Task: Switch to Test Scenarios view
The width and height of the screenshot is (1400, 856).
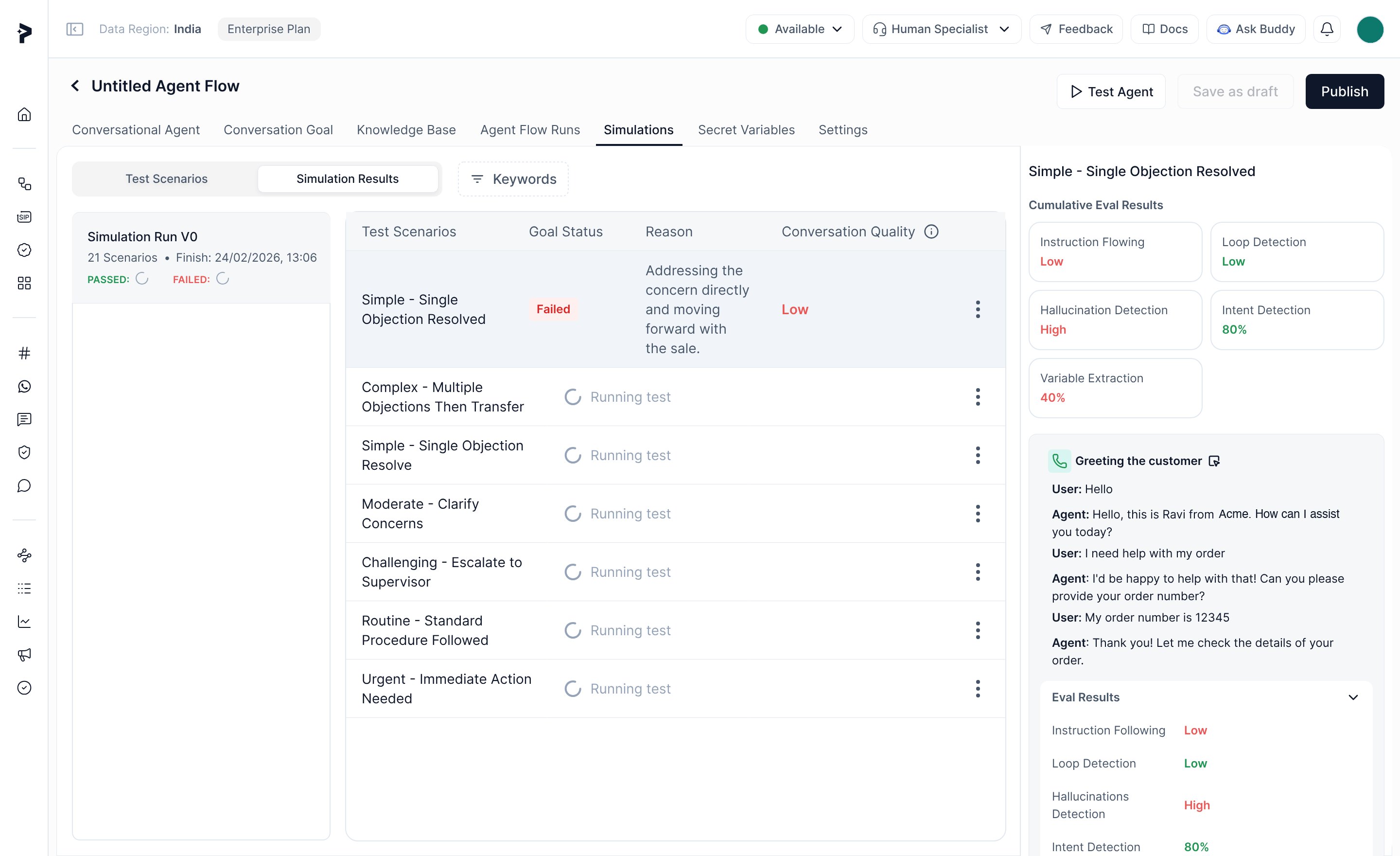Action: click(x=166, y=178)
